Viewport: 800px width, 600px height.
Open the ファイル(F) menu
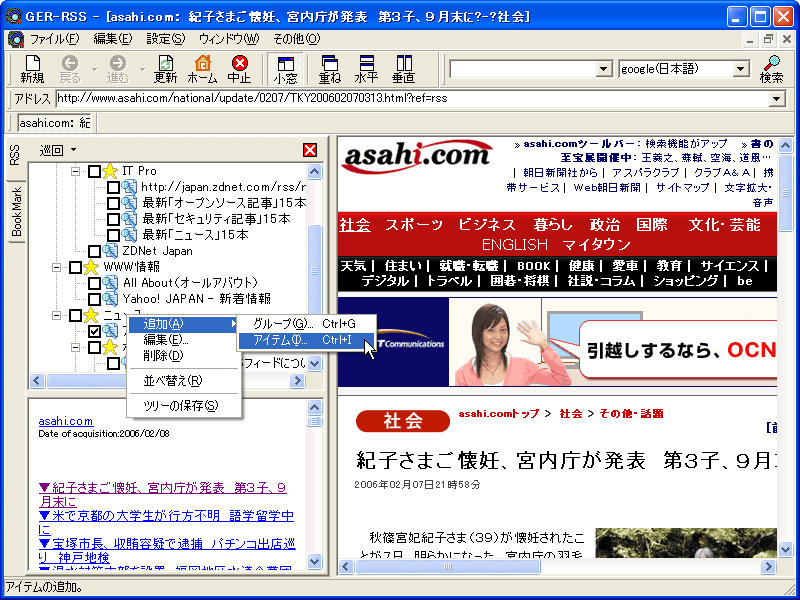tap(55, 39)
